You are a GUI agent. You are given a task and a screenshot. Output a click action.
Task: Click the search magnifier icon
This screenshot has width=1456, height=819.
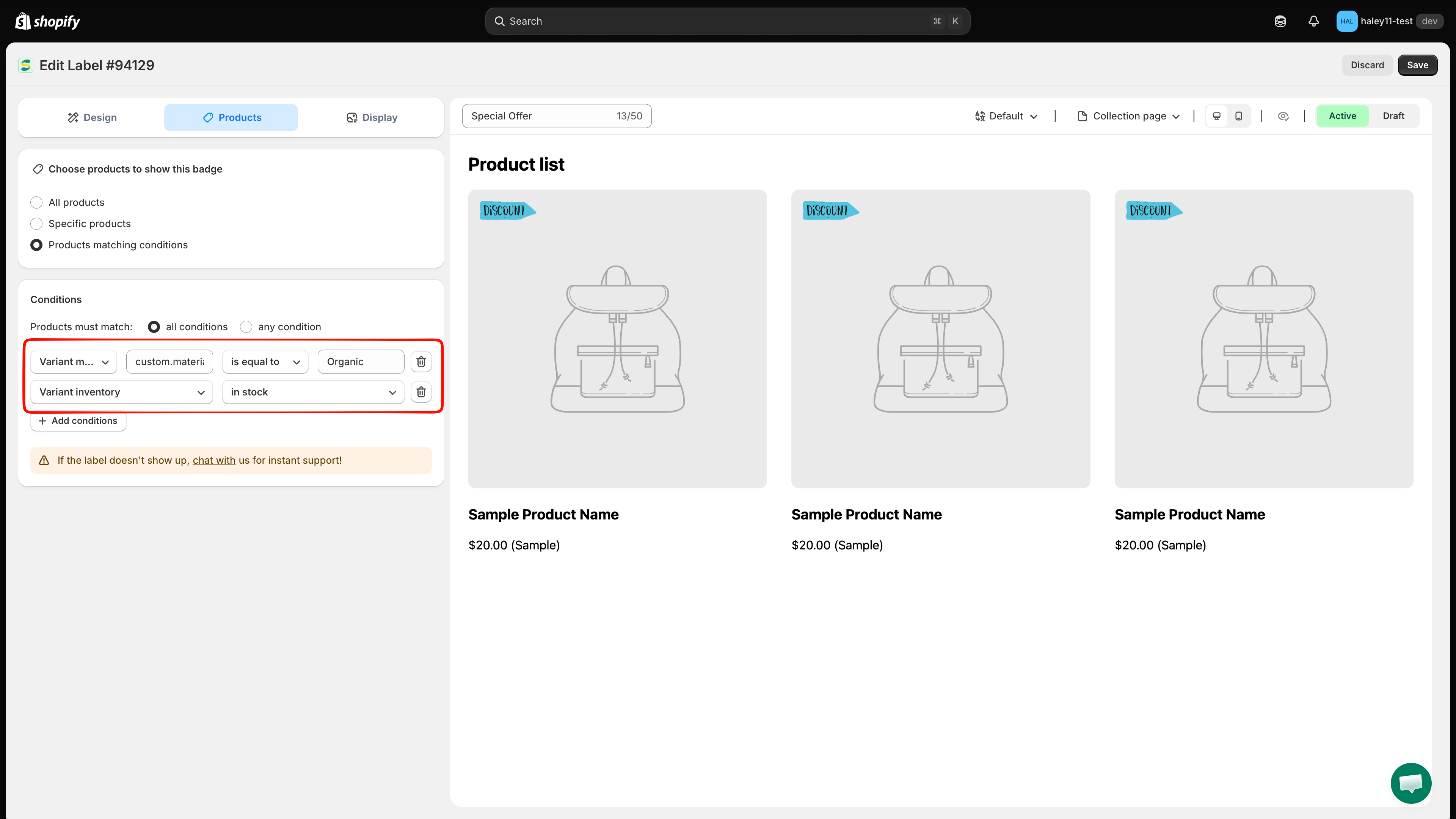[x=499, y=21]
